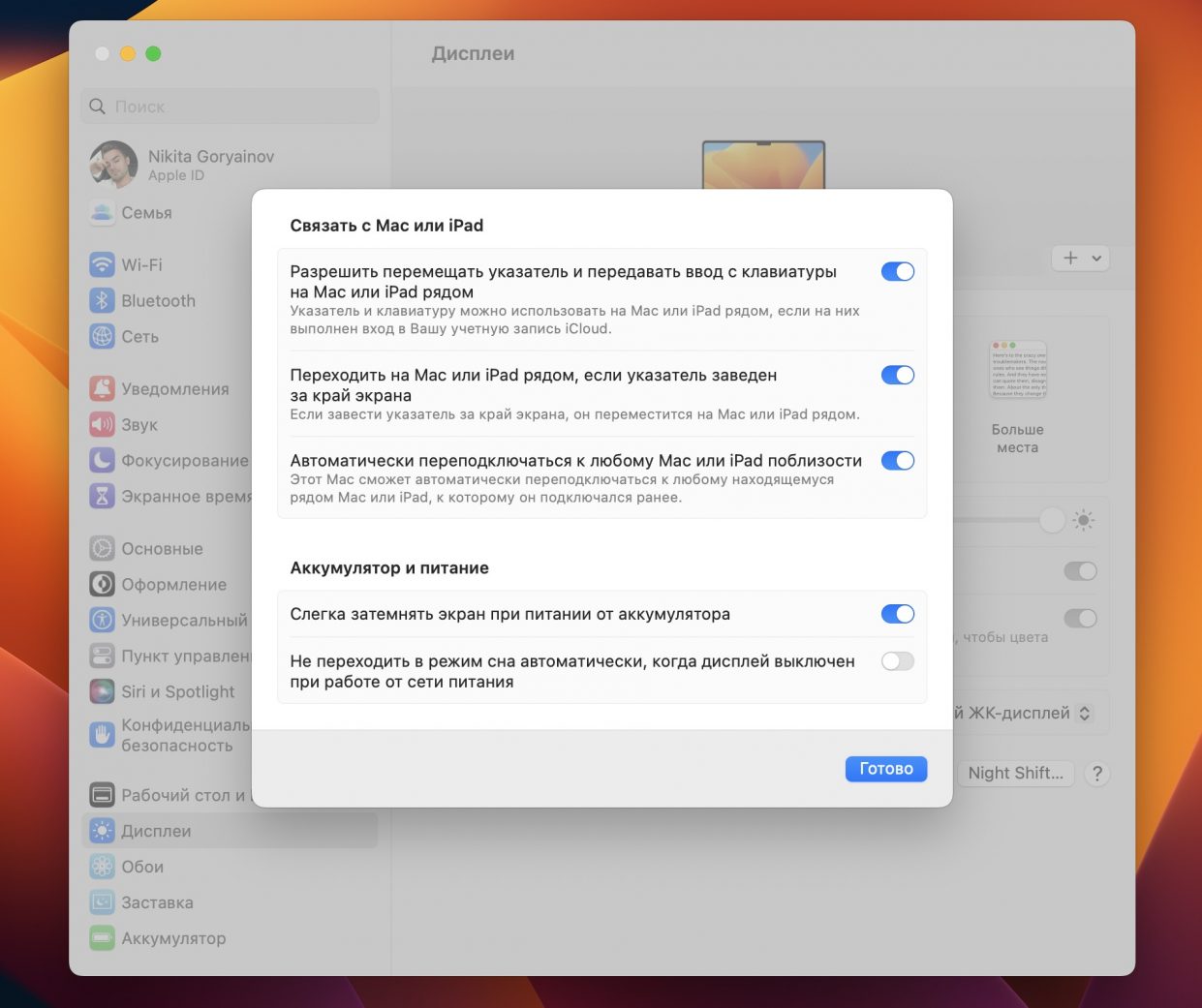The height and width of the screenshot is (1008, 1202).
Task: Open the Уведомления bell icon
Action: click(x=102, y=388)
